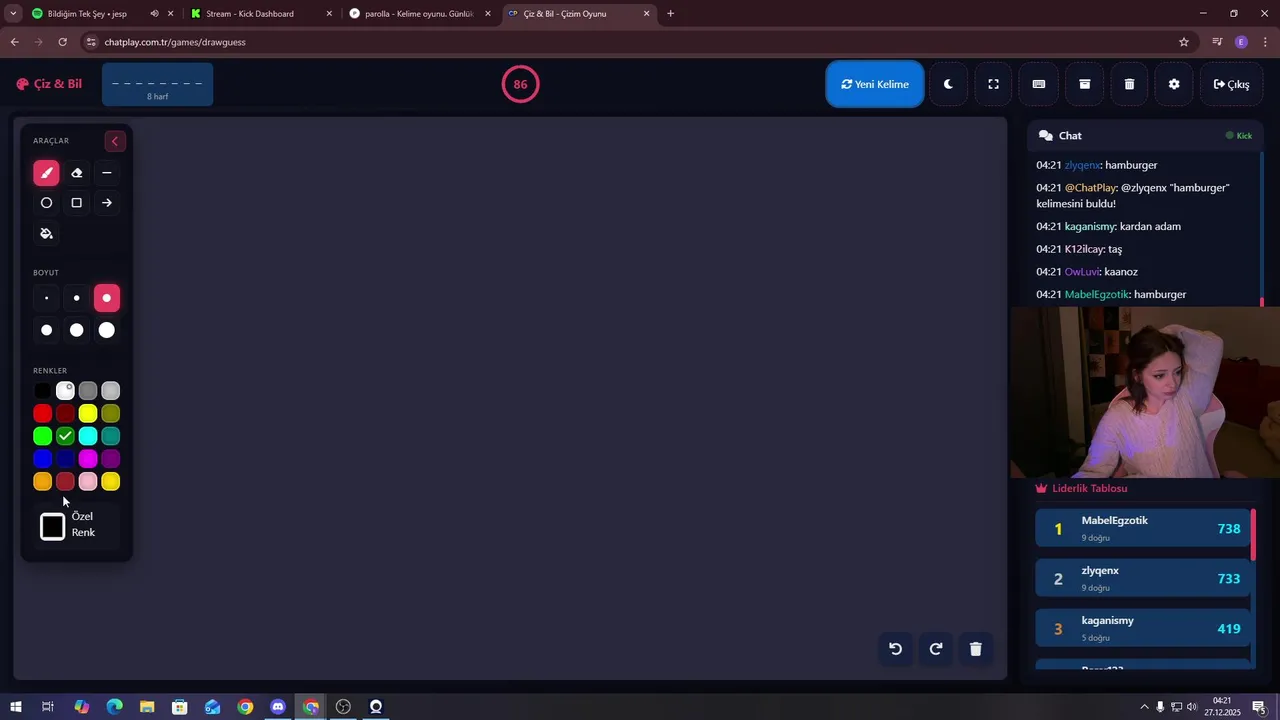Viewport: 1280px width, 720px height.
Task: Select the arrow drawing tool
Action: [x=107, y=203]
